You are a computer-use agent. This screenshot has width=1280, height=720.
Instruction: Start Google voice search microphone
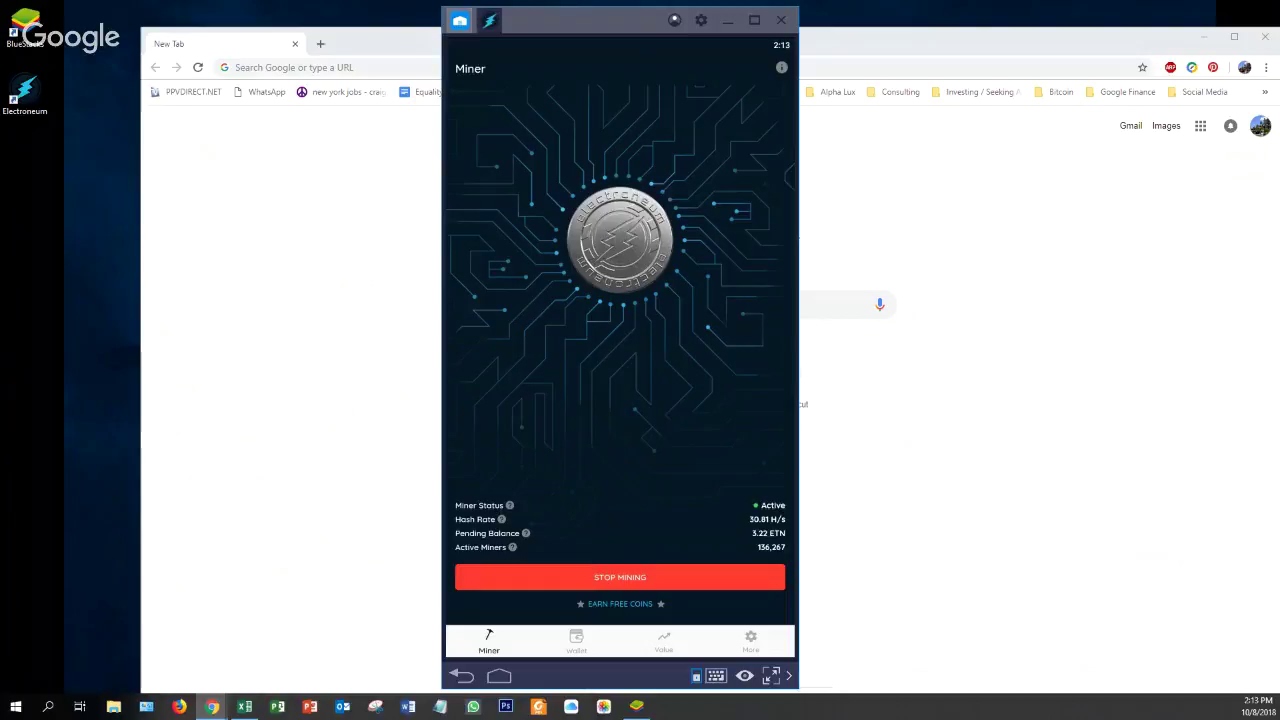tap(880, 304)
